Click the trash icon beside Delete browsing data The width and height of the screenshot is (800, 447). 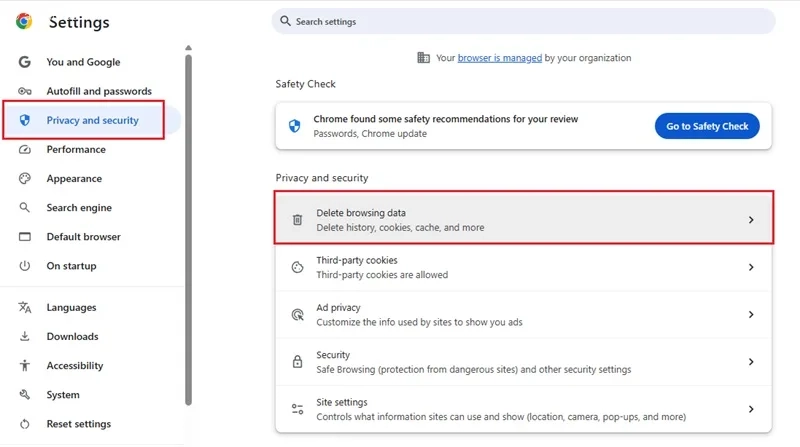(297, 220)
